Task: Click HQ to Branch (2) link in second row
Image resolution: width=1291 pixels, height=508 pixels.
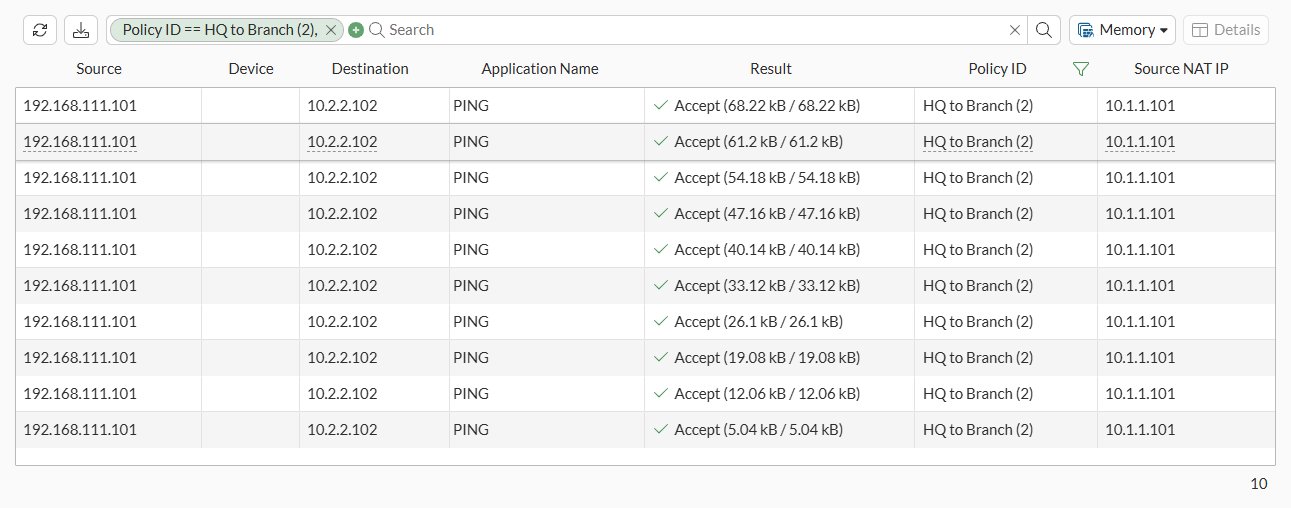Action: coord(978,142)
